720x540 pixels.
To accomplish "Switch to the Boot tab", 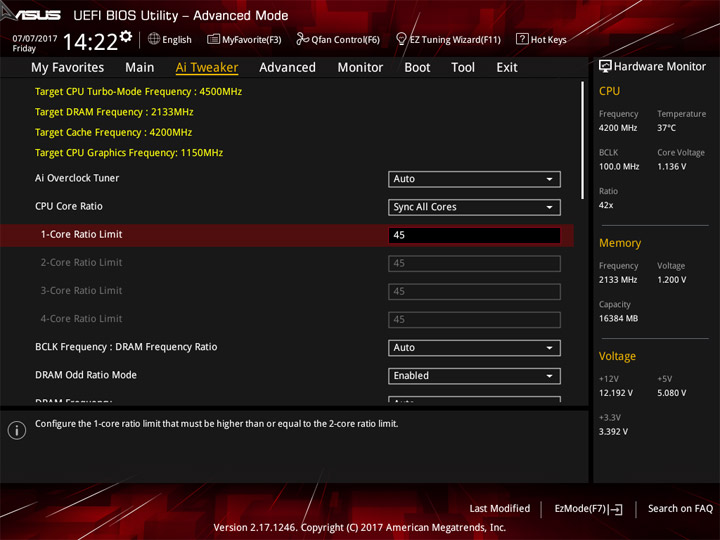I will (417, 68).
